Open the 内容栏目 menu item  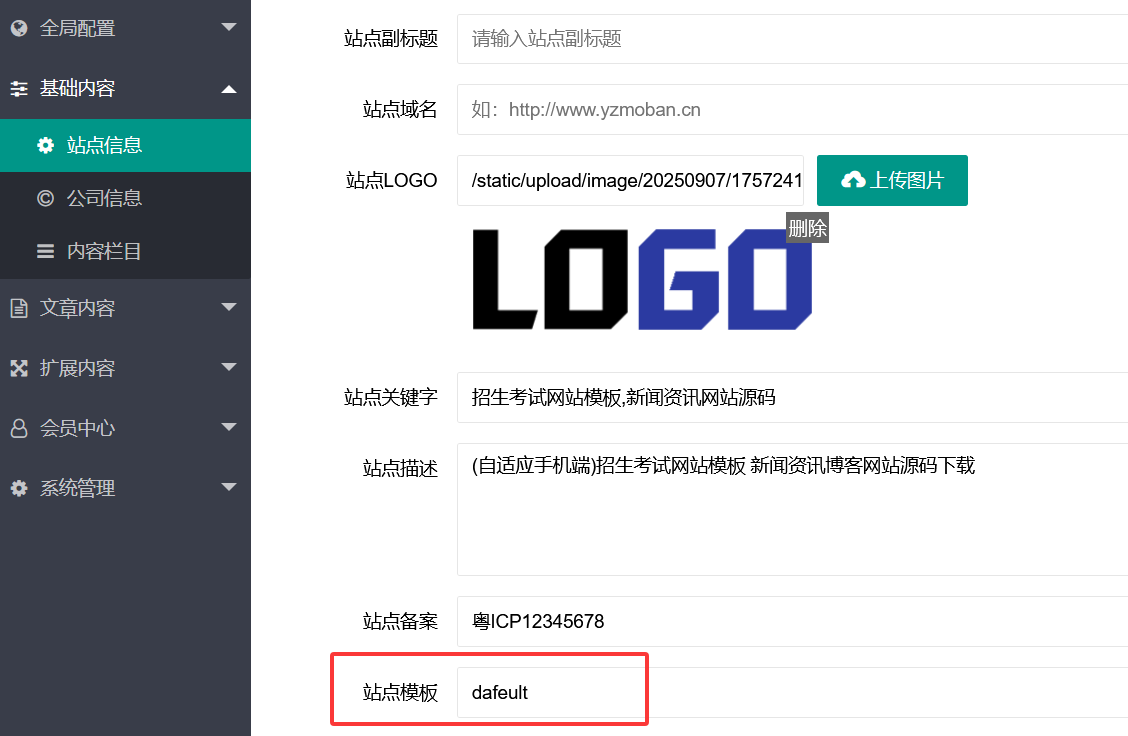click(104, 252)
